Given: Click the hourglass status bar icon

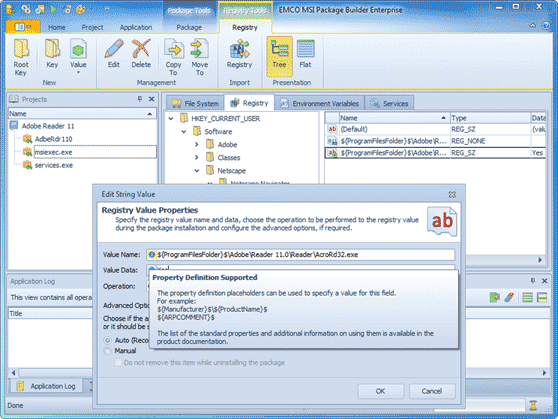Looking at the screenshot, I should (x=533, y=405).
